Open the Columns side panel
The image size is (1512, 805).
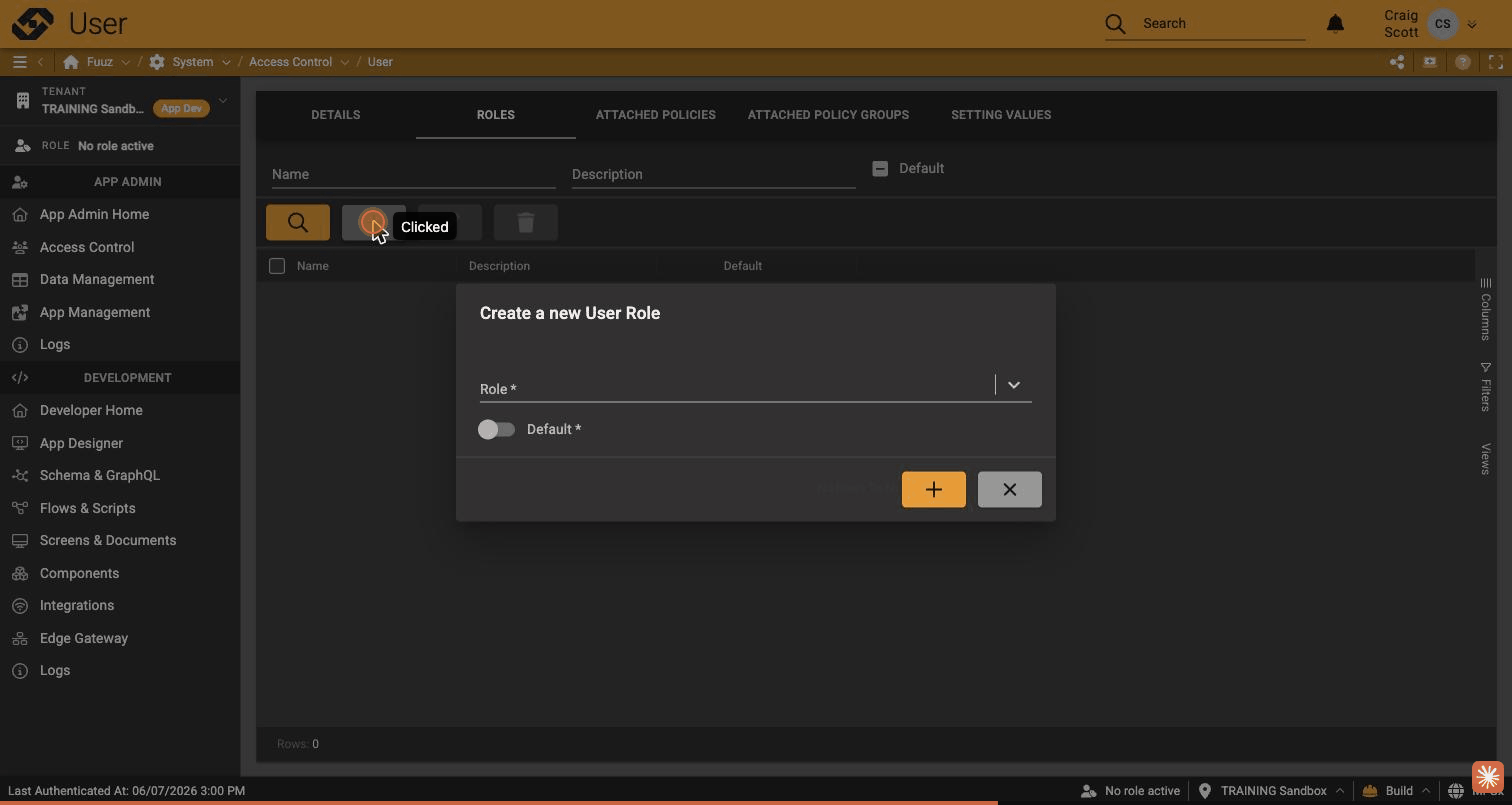[x=1486, y=310]
